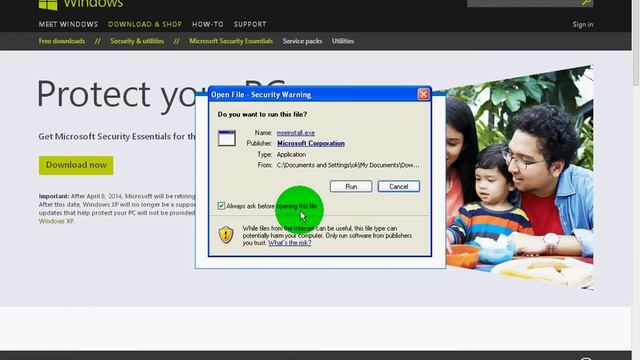640x360 pixels.
Task: Click the dialog title Open File - Security Warning
Action: click(x=261, y=95)
